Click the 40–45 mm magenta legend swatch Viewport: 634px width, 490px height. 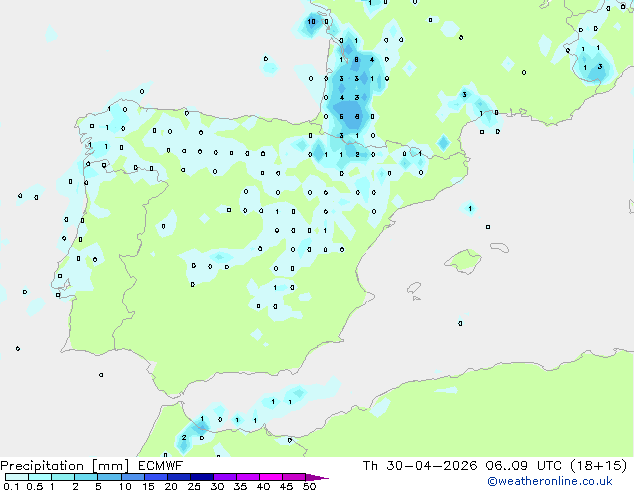(271, 477)
